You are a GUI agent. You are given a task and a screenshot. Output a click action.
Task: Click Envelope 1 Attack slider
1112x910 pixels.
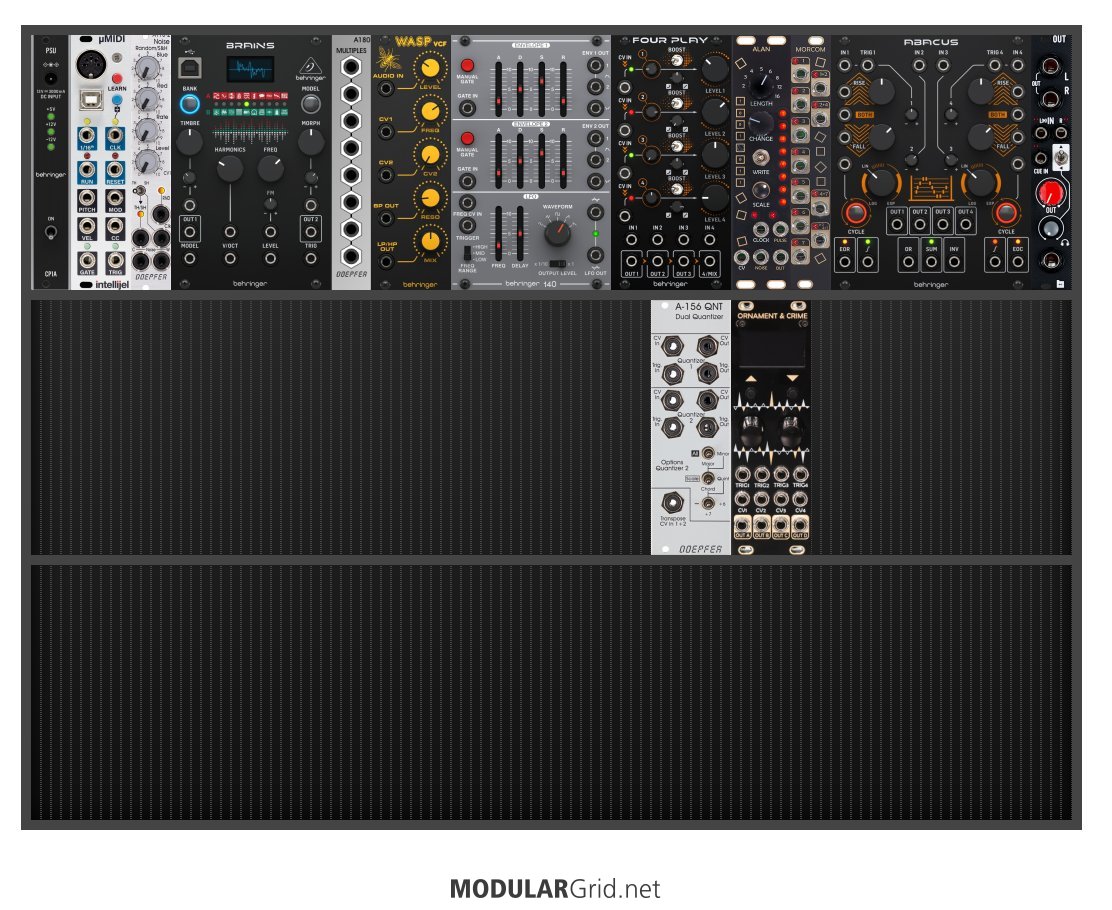click(x=499, y=89)
